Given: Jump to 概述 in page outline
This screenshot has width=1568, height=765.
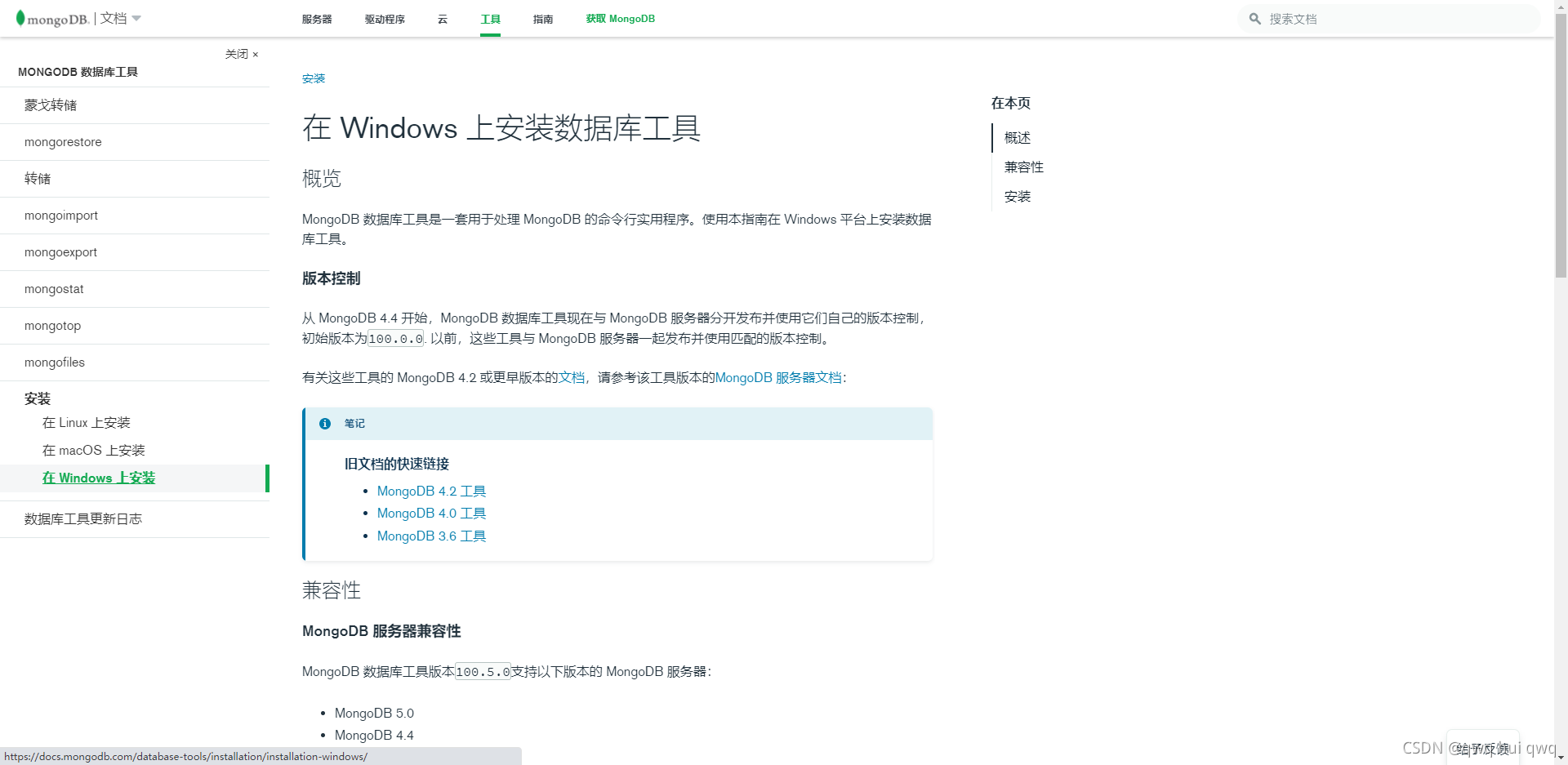Looking at the screenshot, I should [1018, 138].
